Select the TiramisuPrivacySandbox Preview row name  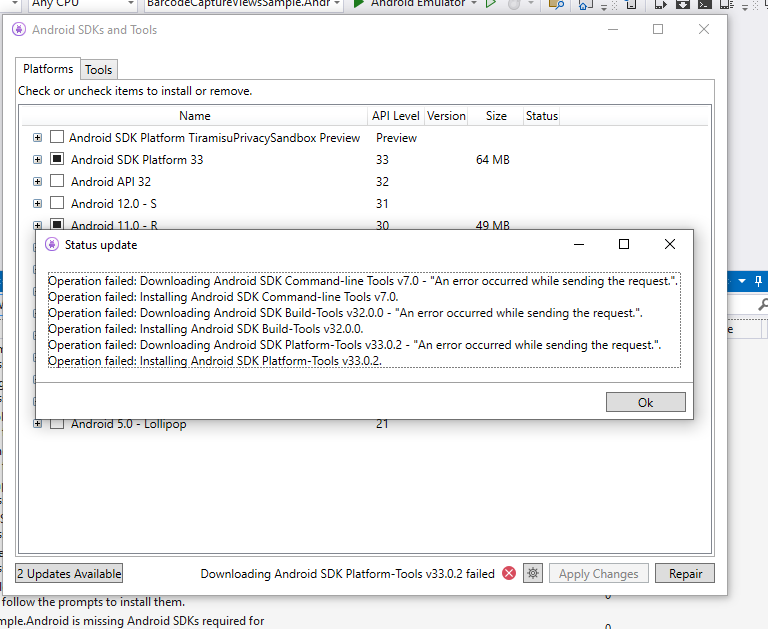(x=215, y=138)
